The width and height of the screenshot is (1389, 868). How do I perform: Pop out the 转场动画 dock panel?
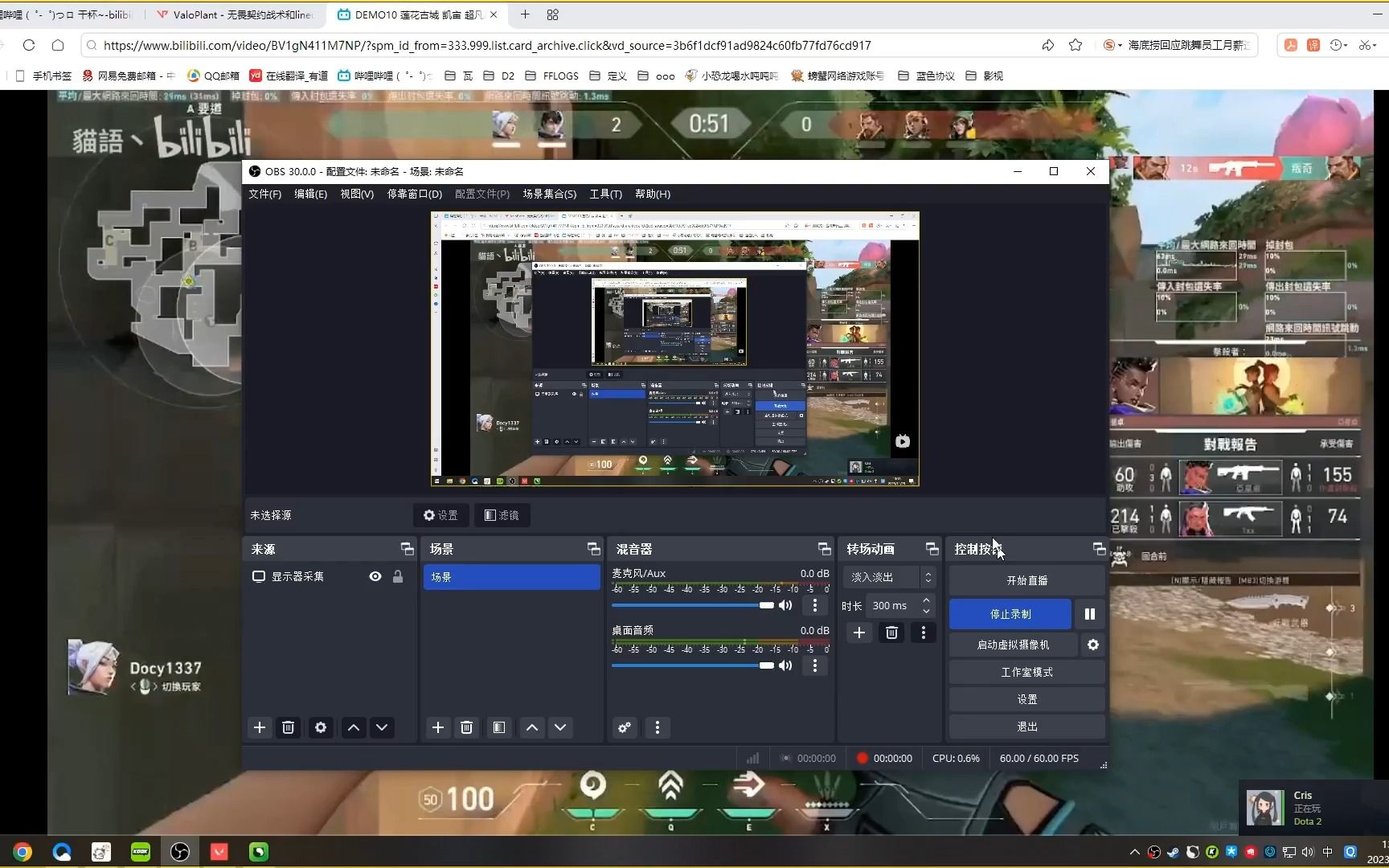(x=932, y=549)
